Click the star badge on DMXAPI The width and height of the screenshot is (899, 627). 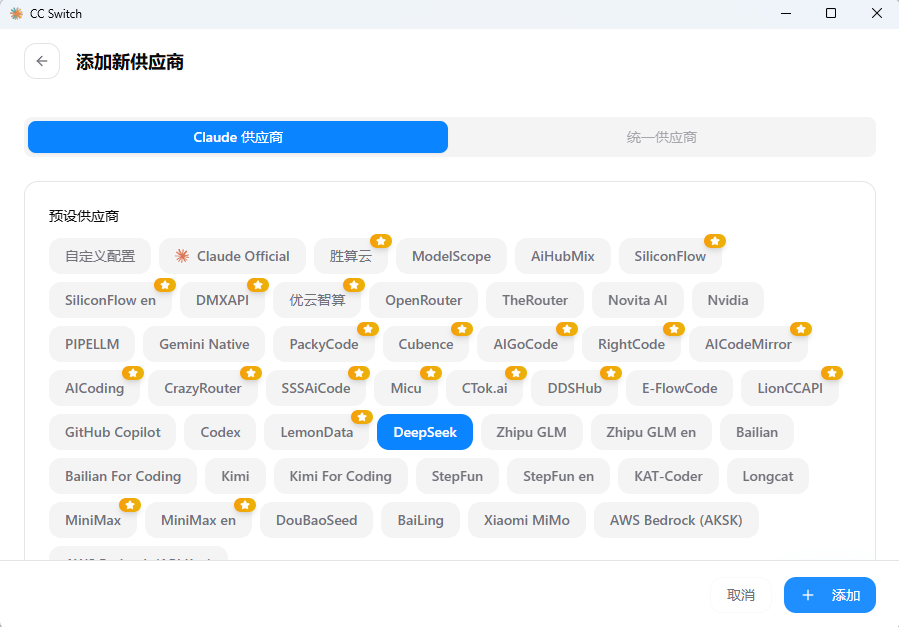click(257, 285)
